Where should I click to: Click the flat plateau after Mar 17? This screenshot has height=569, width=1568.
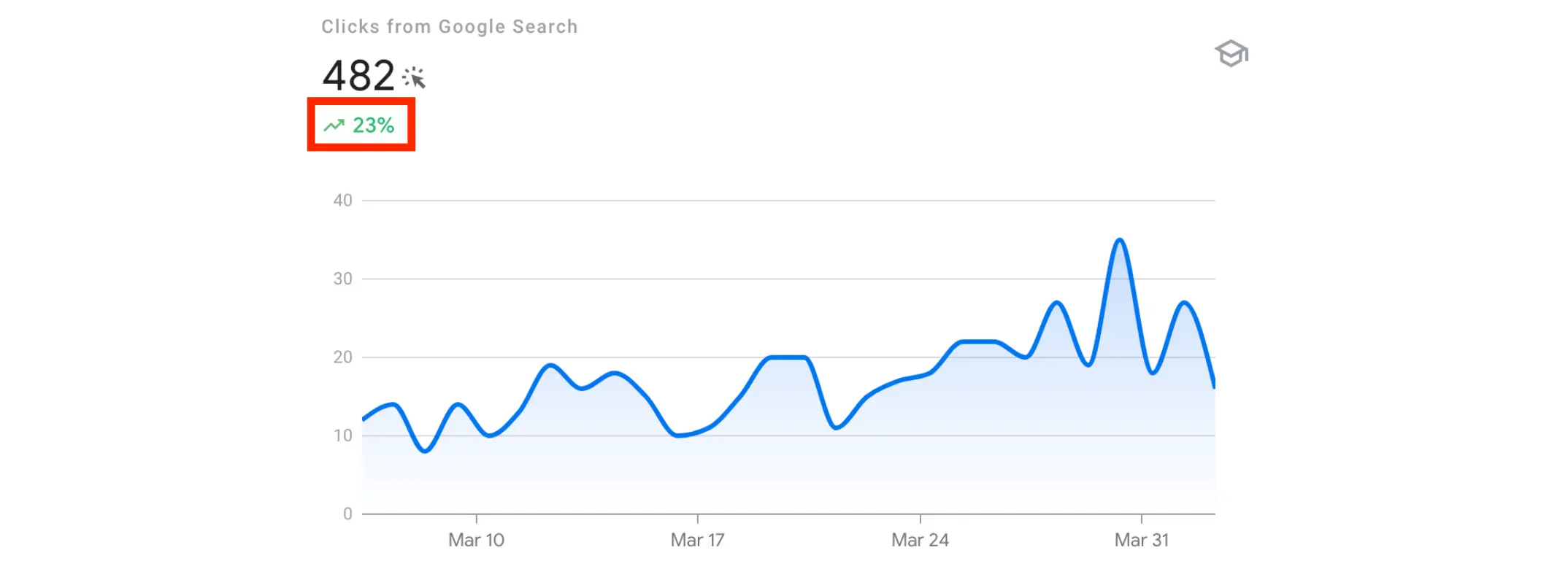tap(787, 357)
